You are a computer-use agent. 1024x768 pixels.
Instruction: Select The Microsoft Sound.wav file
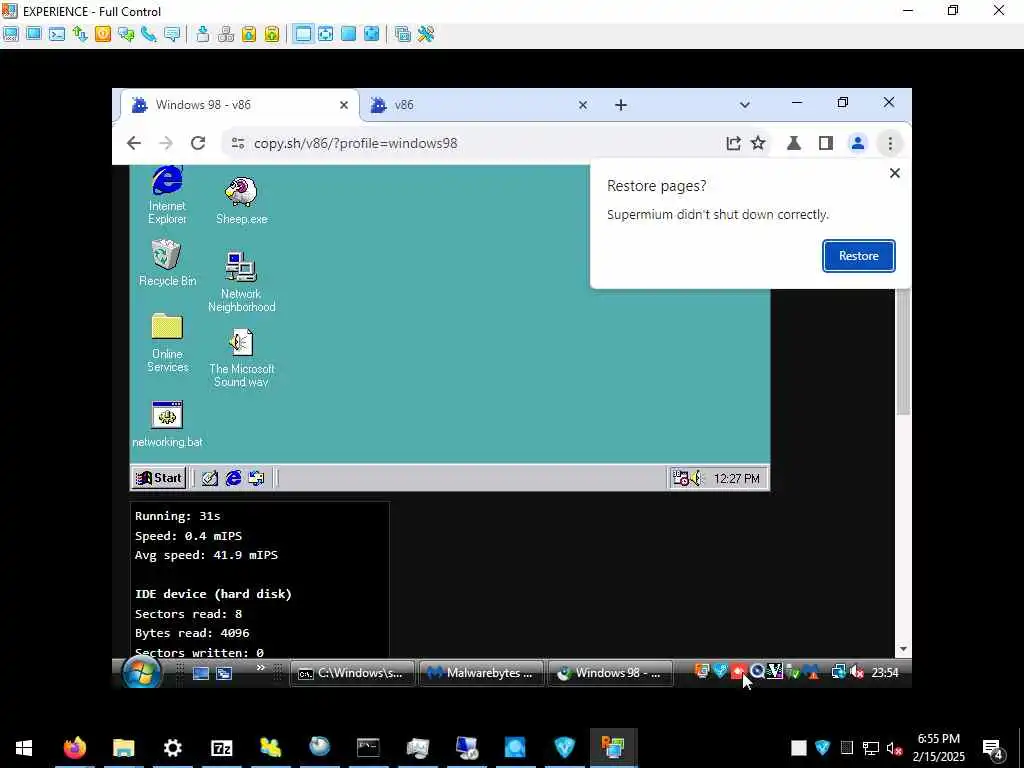click(242, 359)
